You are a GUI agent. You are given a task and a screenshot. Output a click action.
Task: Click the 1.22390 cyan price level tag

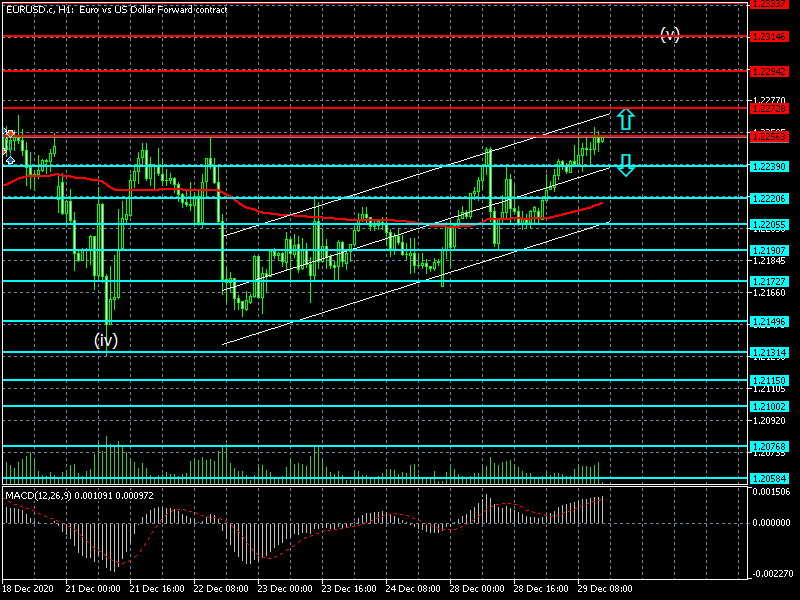point(769,166)
